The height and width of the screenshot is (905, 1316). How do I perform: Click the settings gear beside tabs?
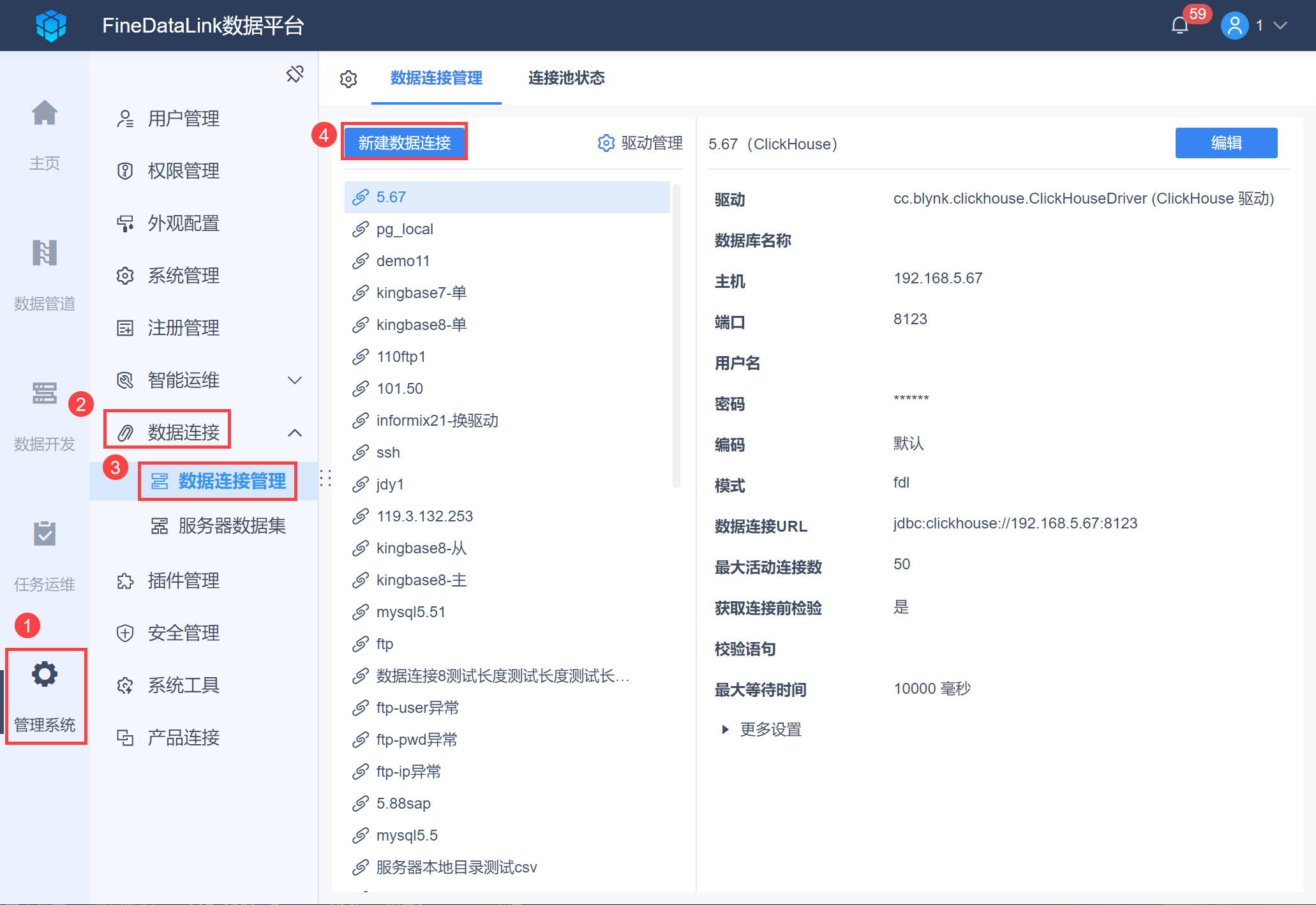(x=348, y=79)
